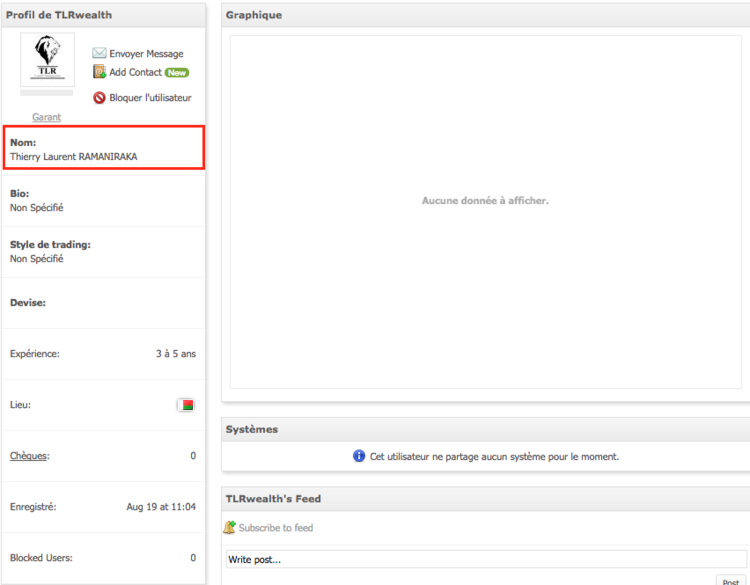Click the name Thierry Laurent RAMANIRAKA
The height and width of the screenshot is (585, 750).
click(73, 157)
